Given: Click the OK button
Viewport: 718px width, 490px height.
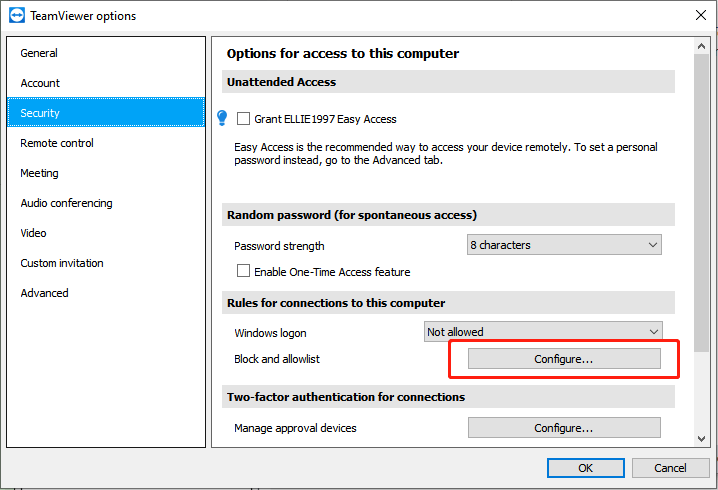Looking at the screenshot, I should click(586, 468).
